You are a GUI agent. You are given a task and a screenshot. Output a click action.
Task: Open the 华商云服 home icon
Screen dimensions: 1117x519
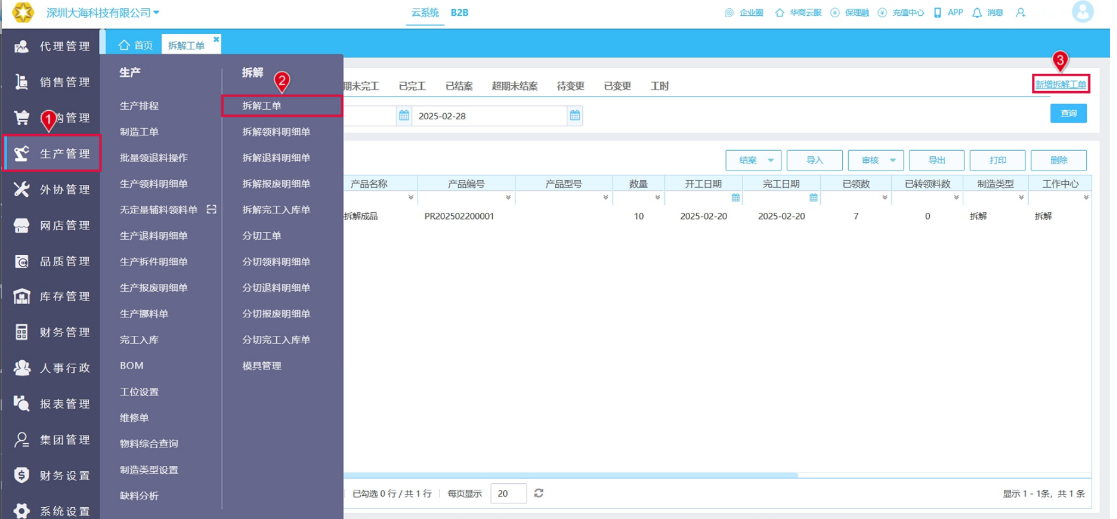[779, 13]
